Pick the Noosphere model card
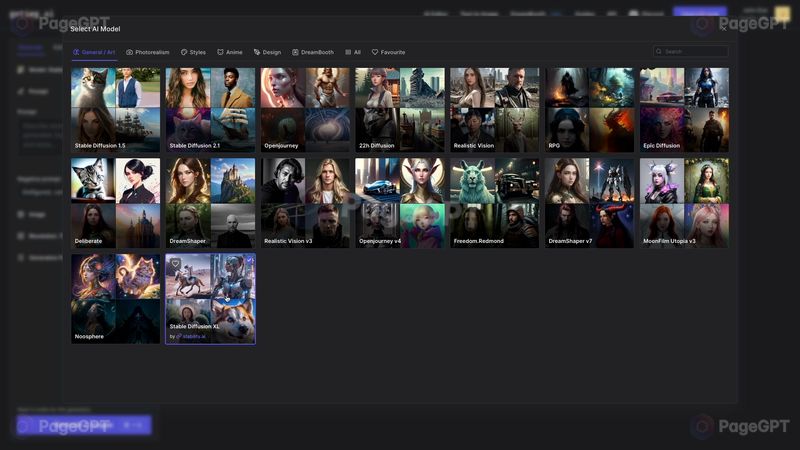This screenshot has height=450, width=800. click(x=115, y=298)
